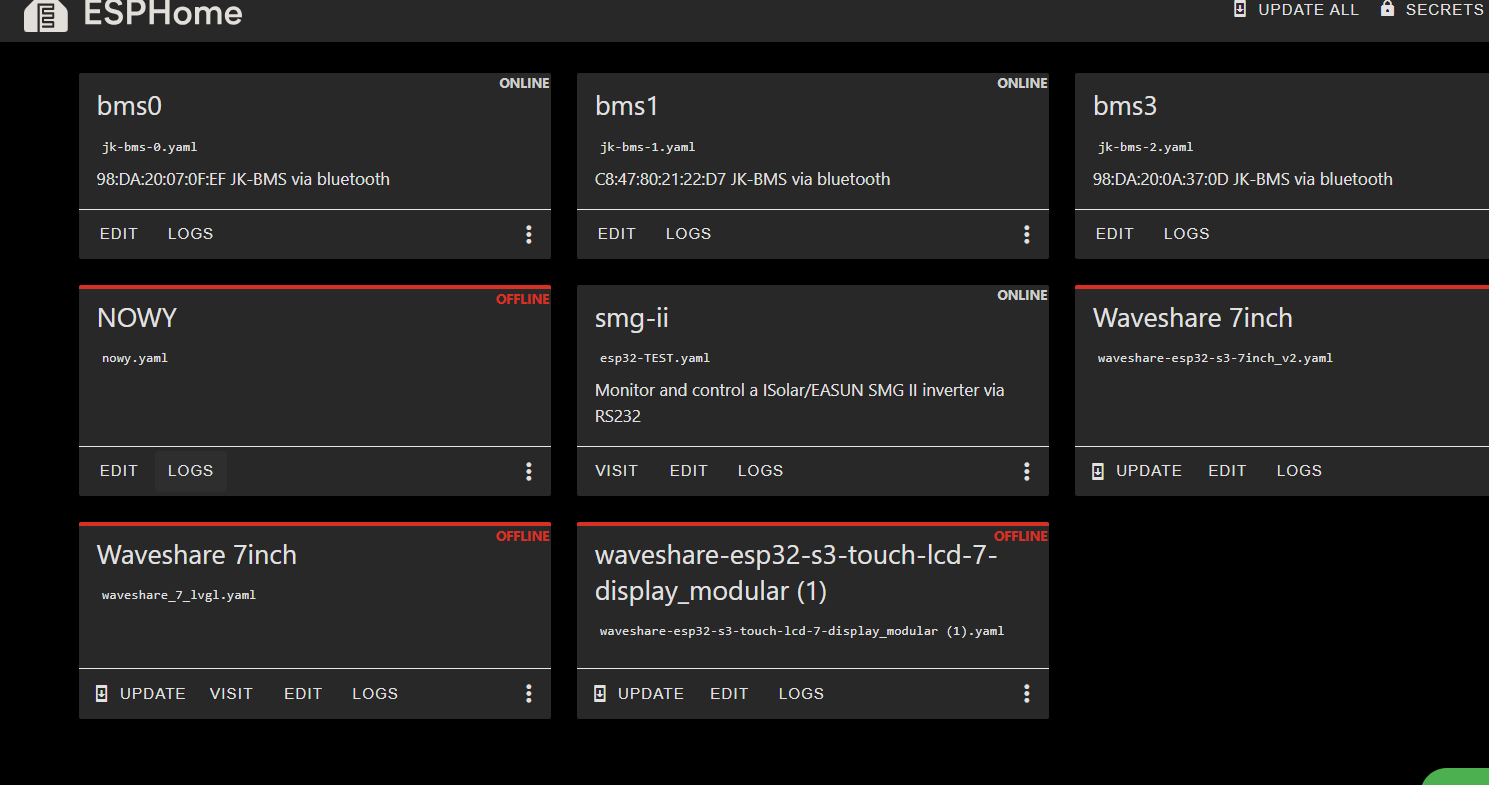Click the ESPHome title text
1489x785 pixels.
click(x=163, y=14)
